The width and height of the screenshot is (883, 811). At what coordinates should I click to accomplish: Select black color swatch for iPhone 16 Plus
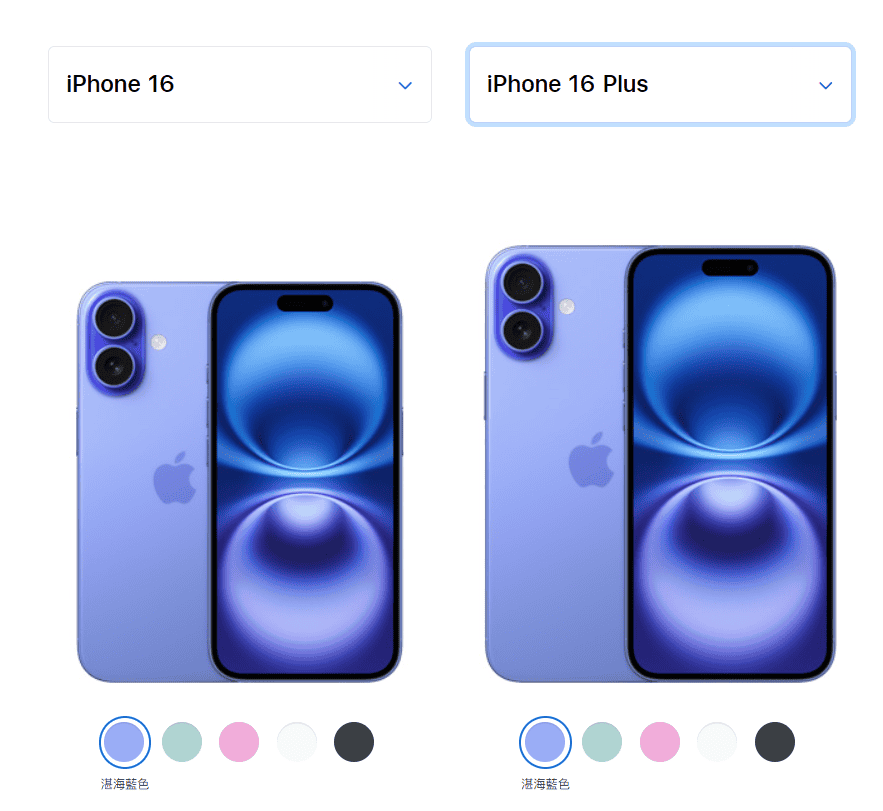(775, 742)
